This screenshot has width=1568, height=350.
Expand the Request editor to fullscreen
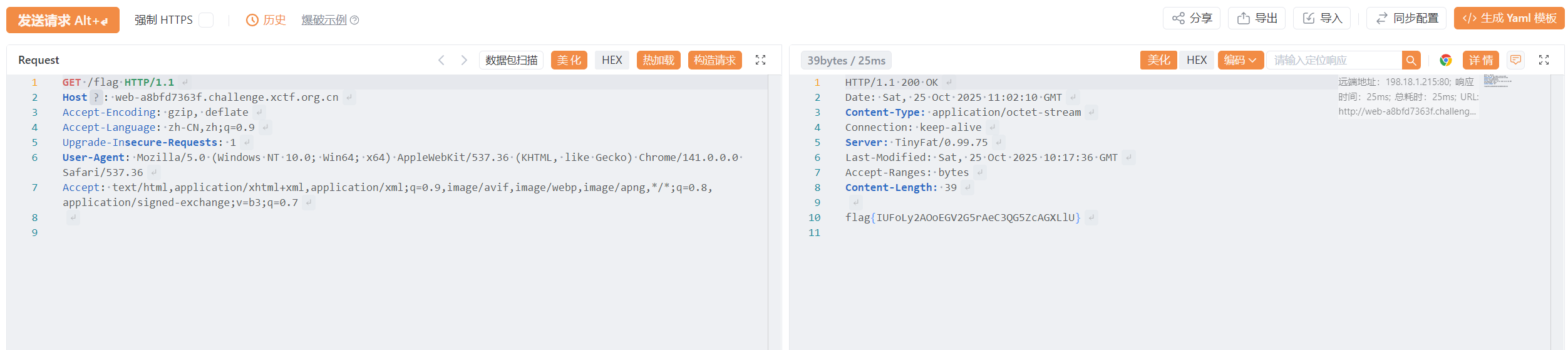click(x=760, y=60)
